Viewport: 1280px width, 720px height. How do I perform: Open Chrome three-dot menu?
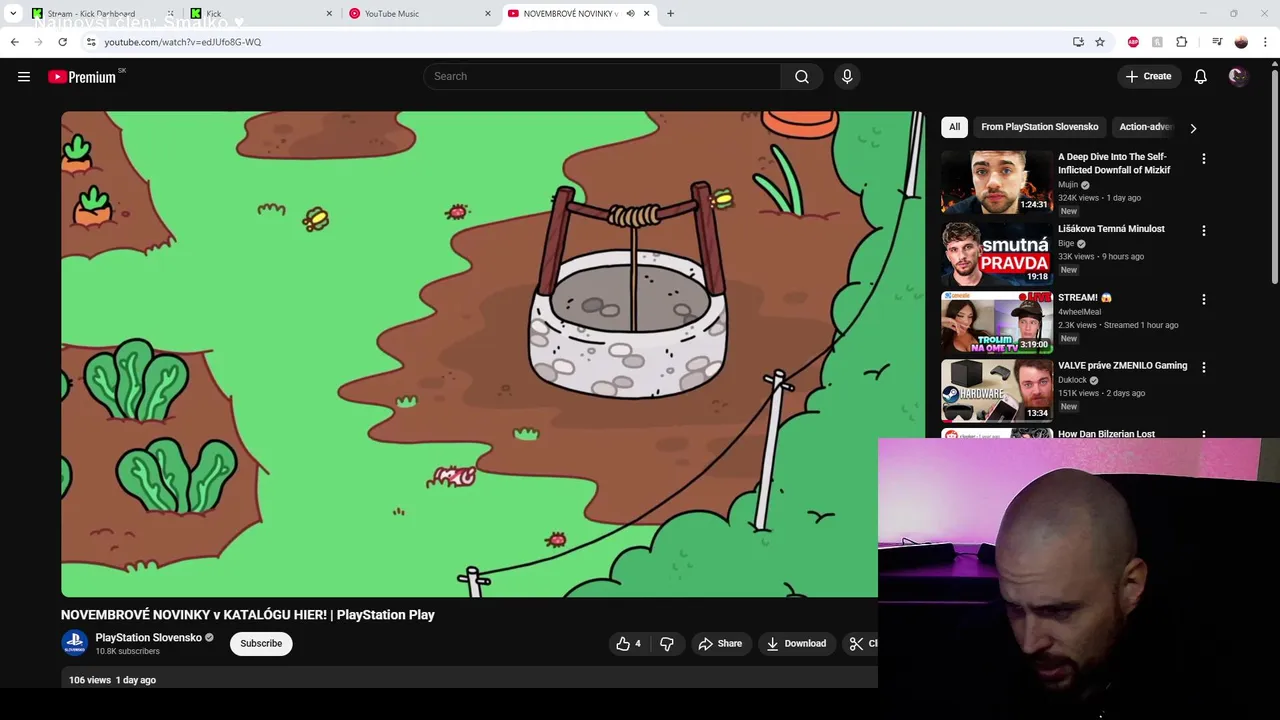(1266, 42)
